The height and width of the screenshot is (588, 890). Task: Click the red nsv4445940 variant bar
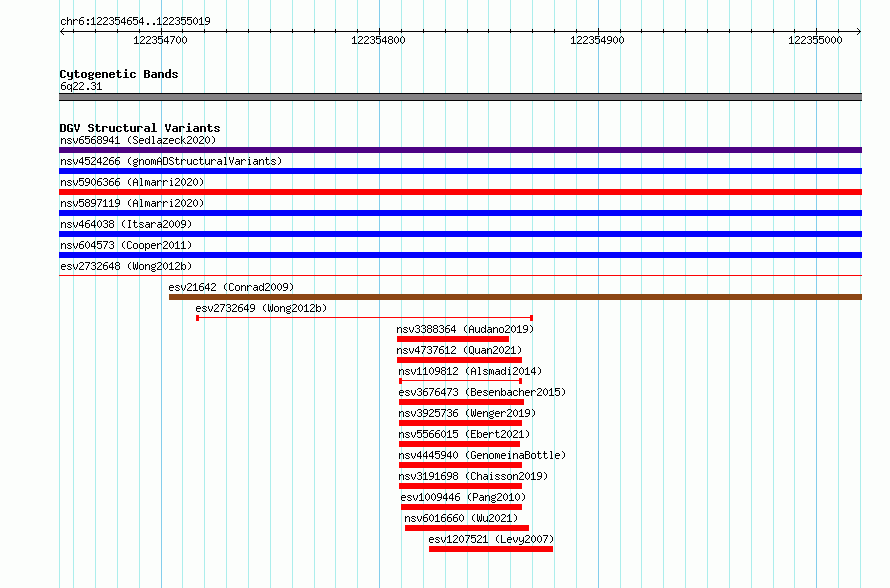[x=460, y=465]
